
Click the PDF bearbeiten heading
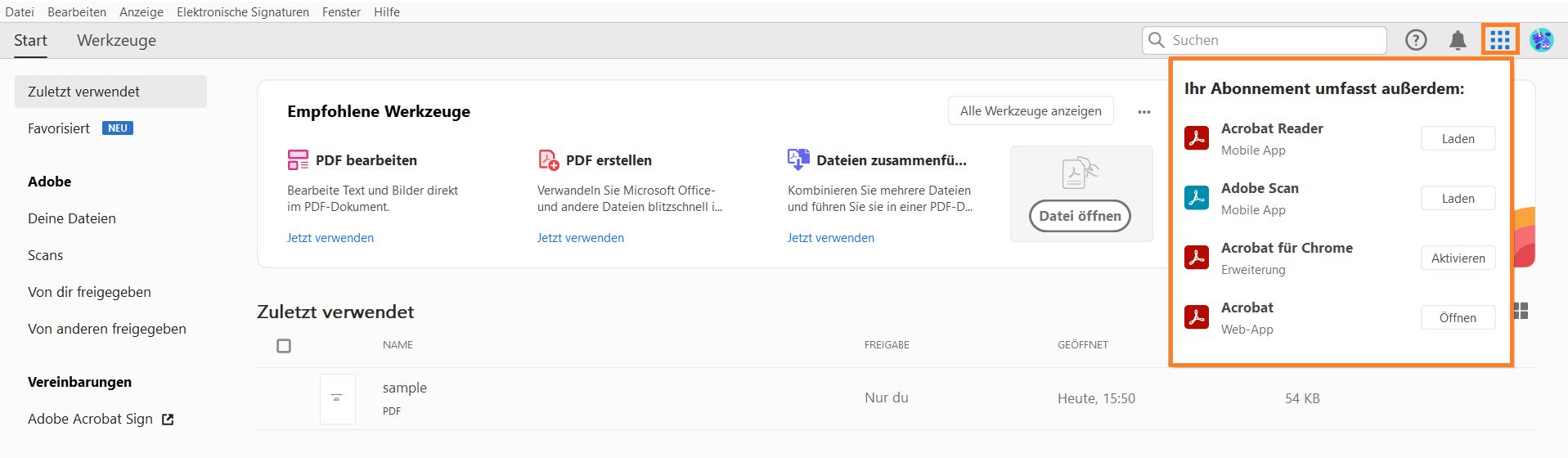(366, 160)
